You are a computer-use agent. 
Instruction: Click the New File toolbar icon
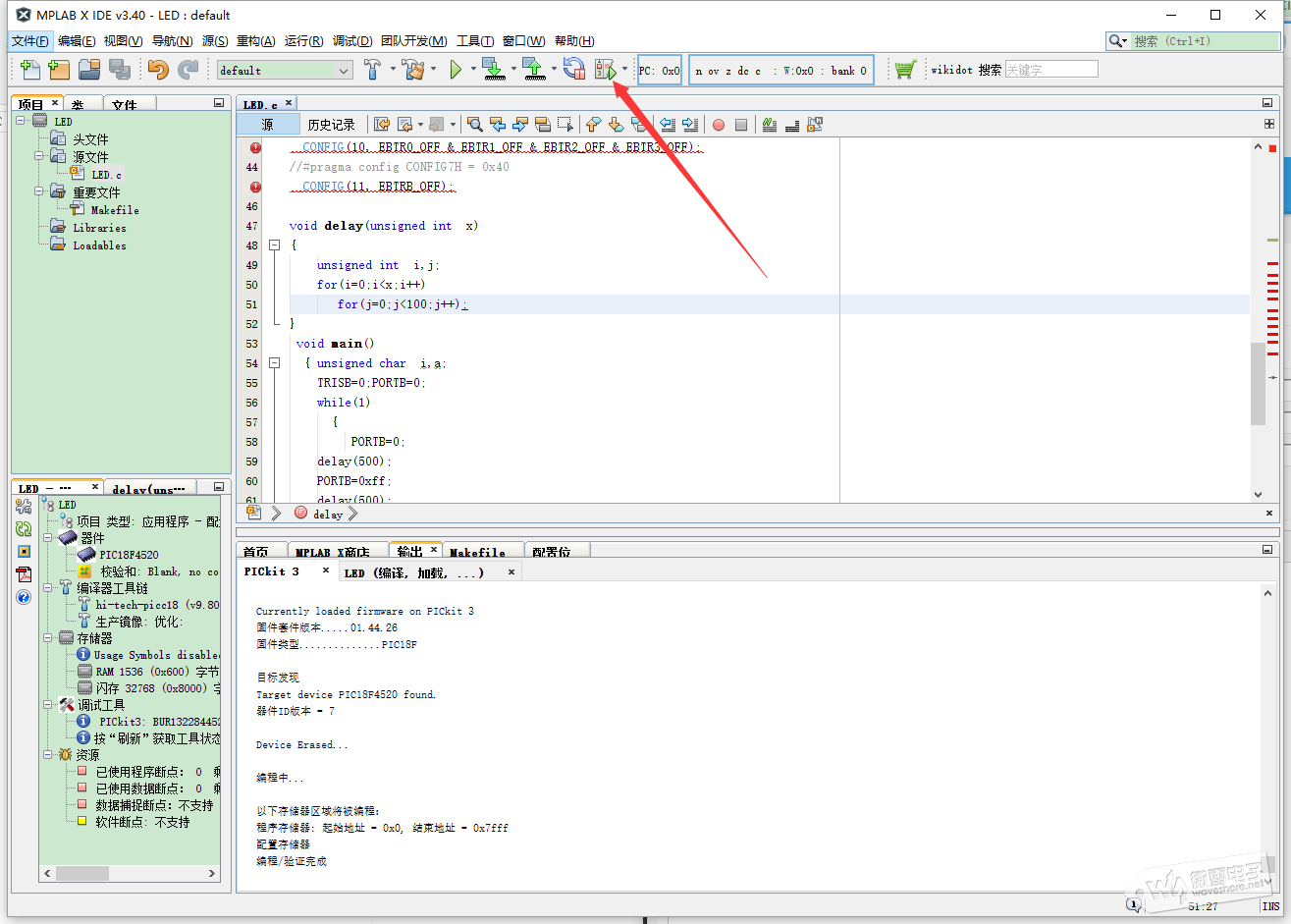(x=30, y=70)
